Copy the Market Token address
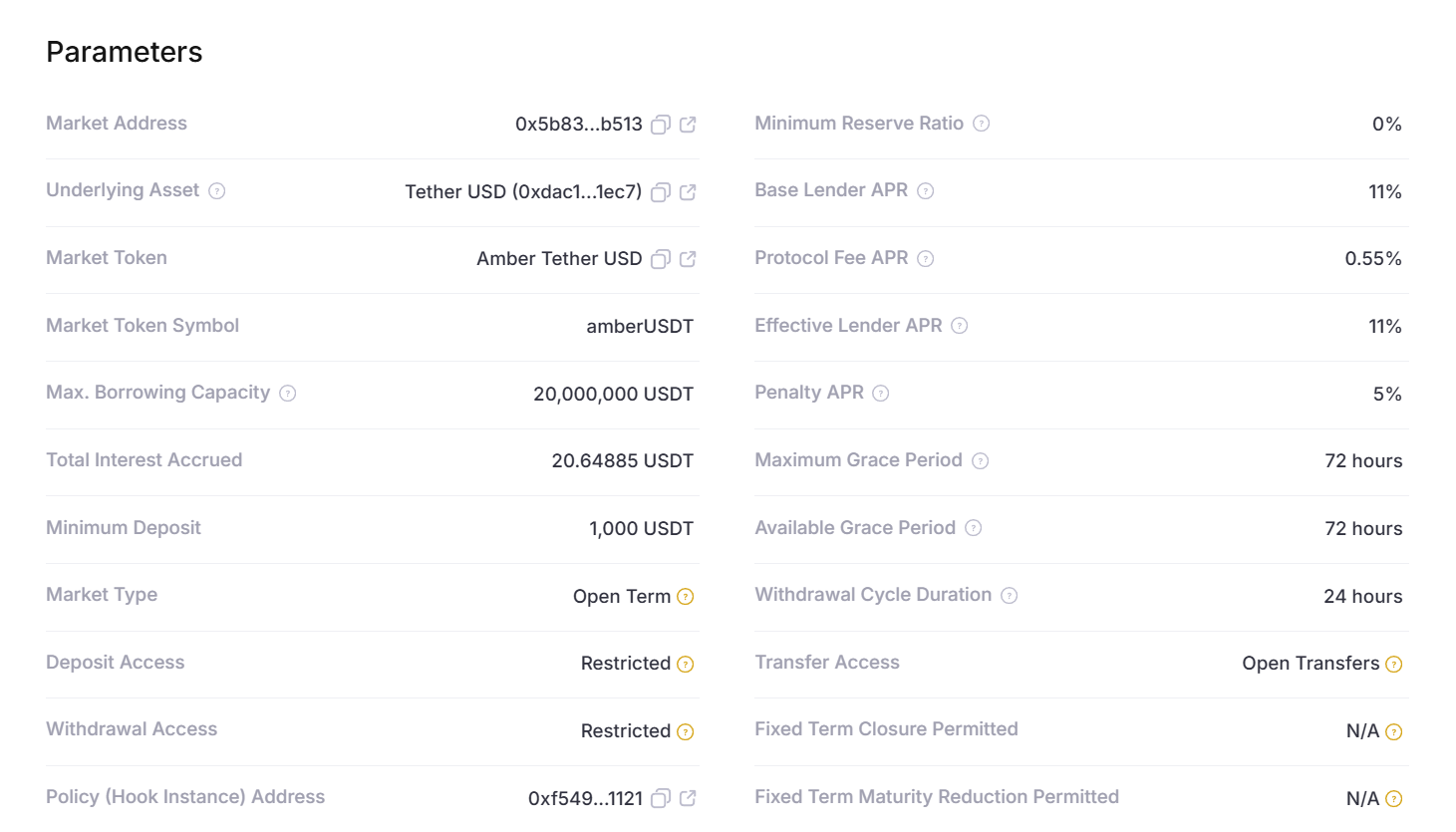Image resolution: width=1456 pixels, height=832 pixels. point(660,259)
